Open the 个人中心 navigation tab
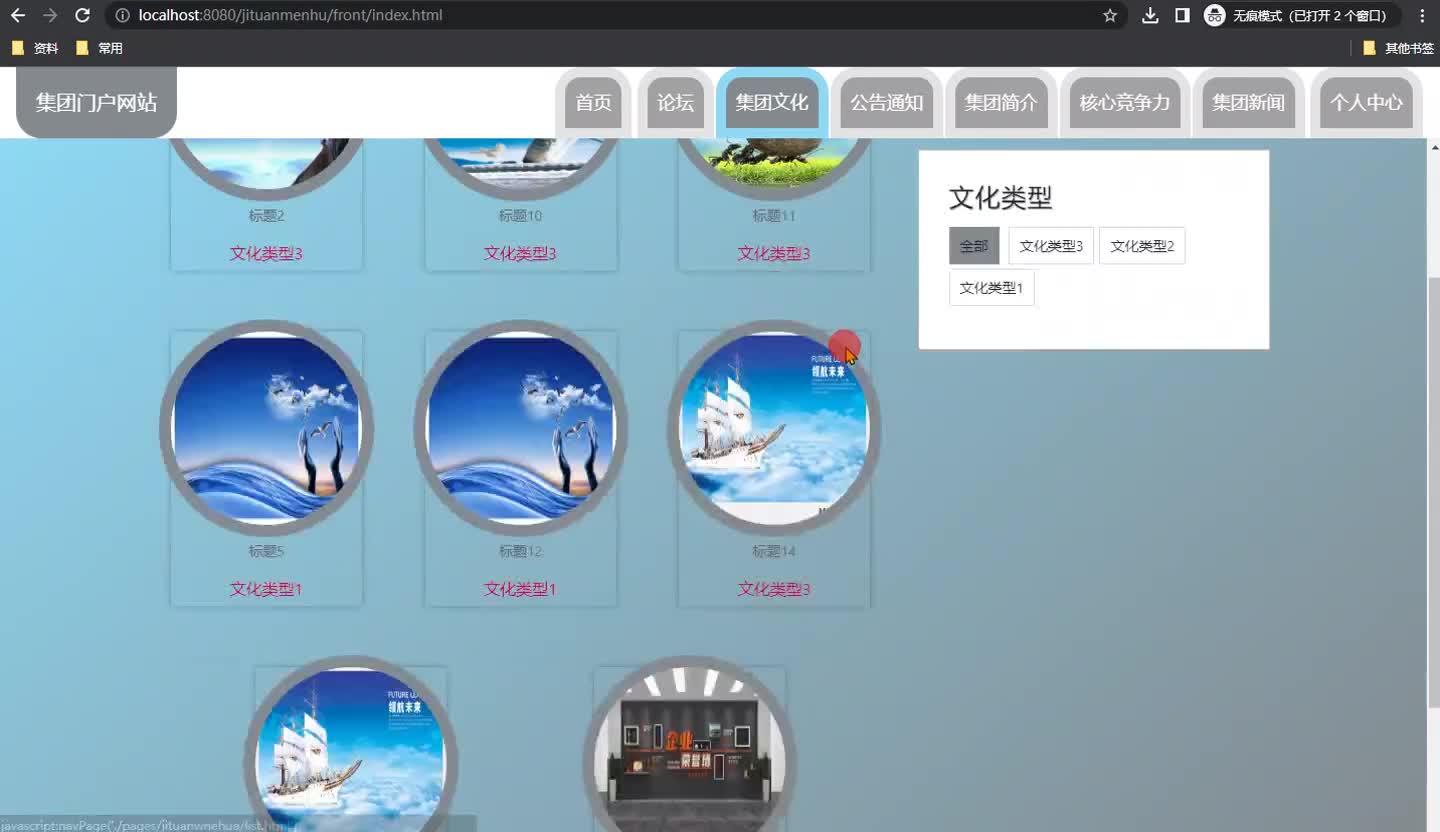 pos(1366,102)
